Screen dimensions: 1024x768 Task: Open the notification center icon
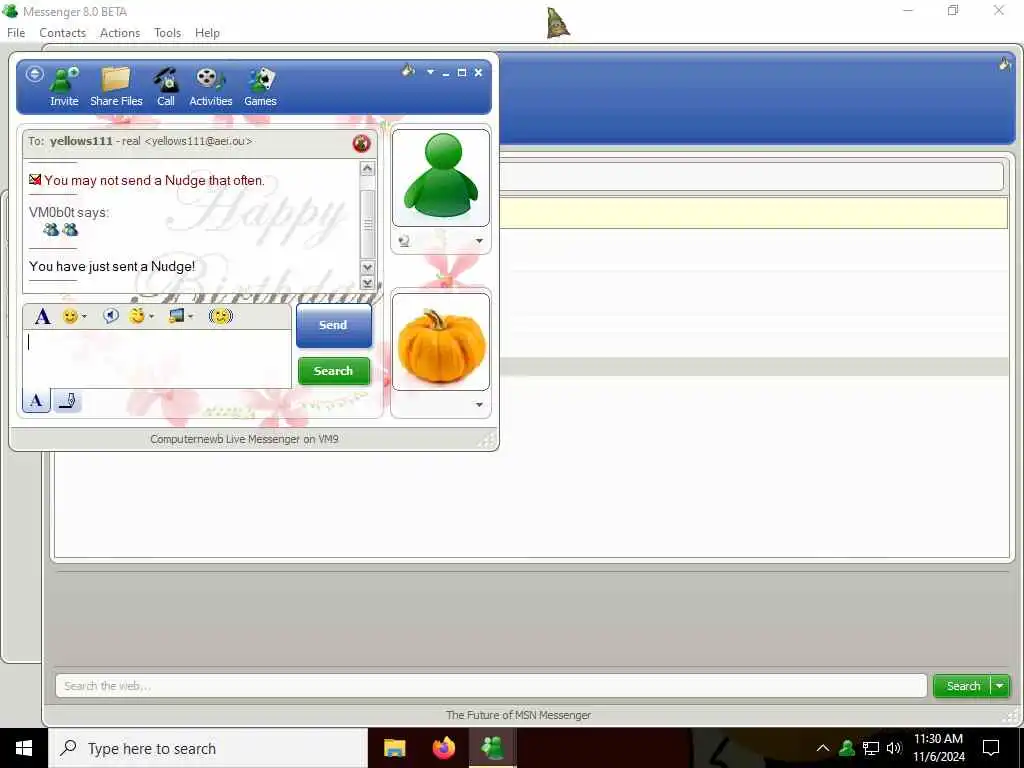[991, 748]
